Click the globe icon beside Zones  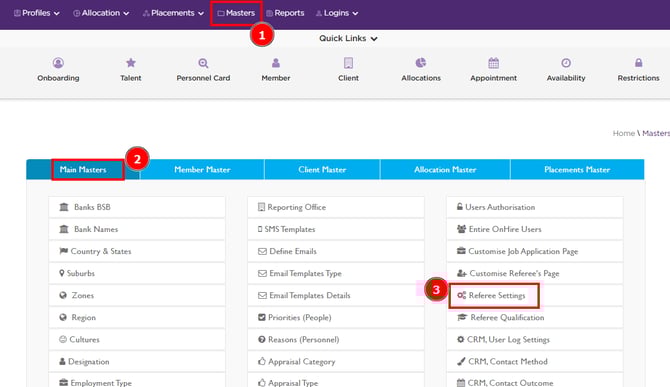63,295
